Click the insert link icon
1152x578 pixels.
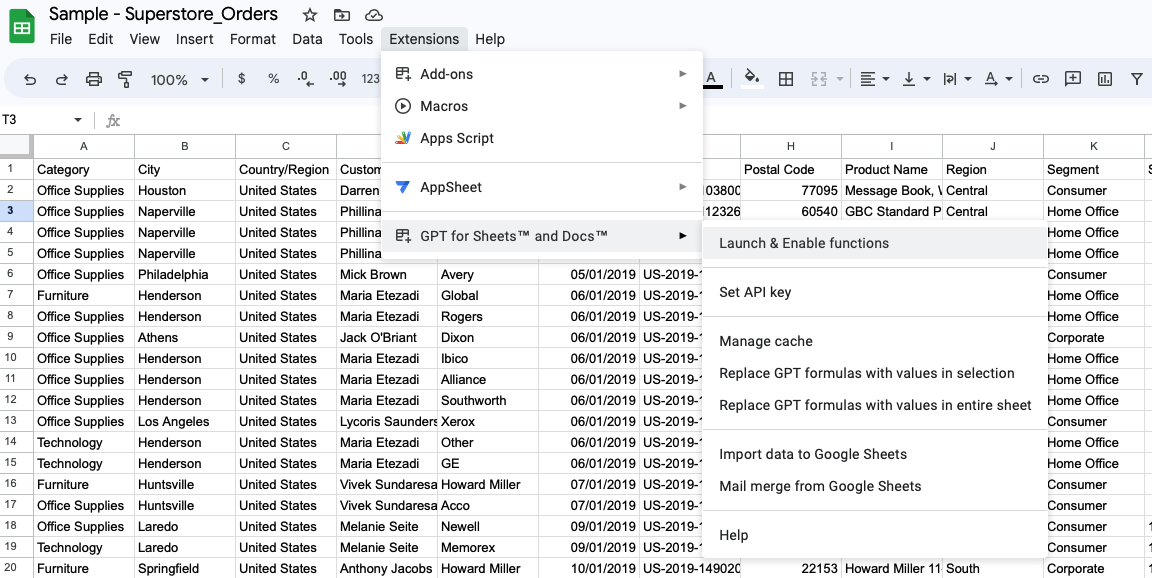pyautogui.click(x=1041, y=79)
